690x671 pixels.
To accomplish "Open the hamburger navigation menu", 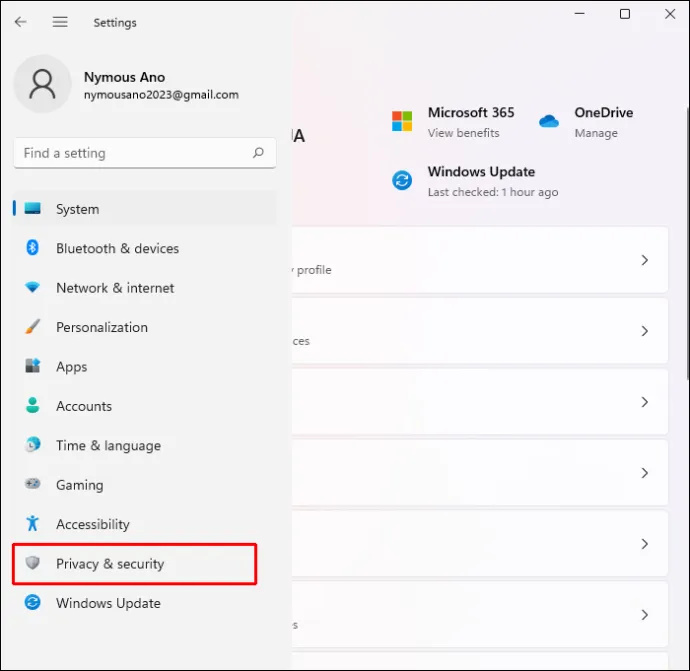I will (x=60, y=22).
